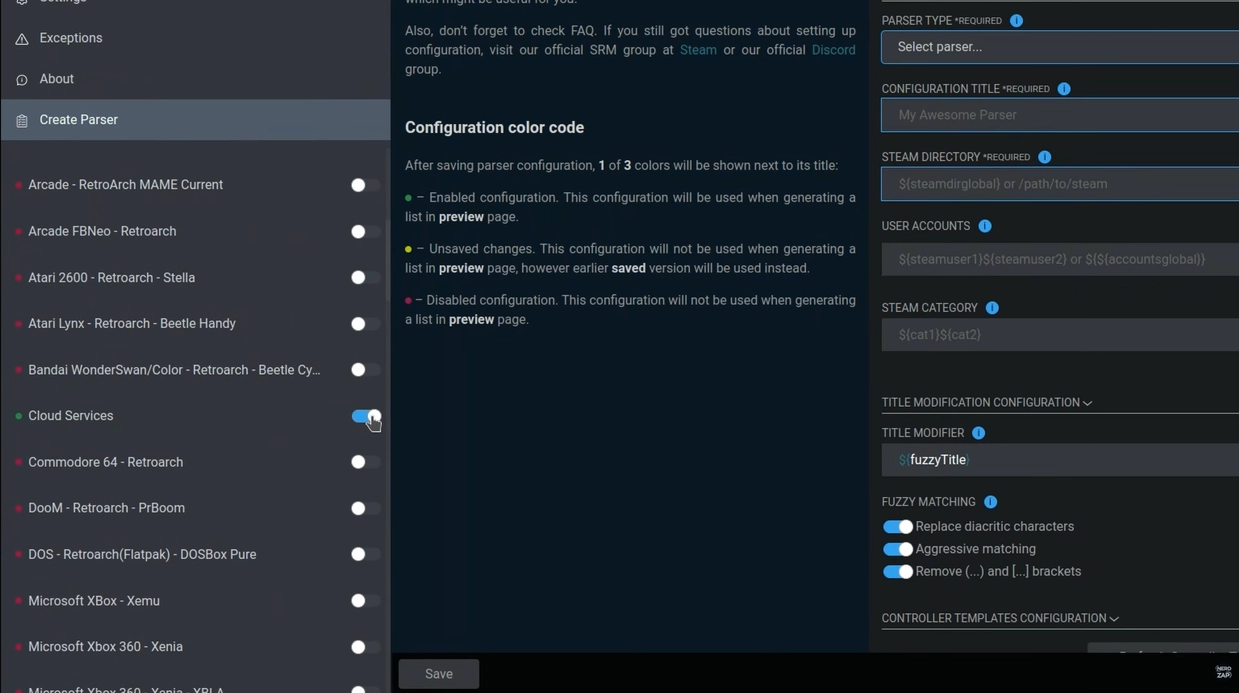The height and width of the screenshot is (693, 1239).
Task: Select Create Parser in the sidebar
Action: (x=79, y=120)
